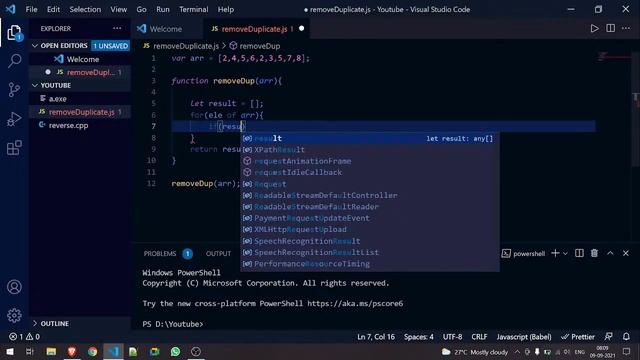Viewport: 640px width, 360px height.
Task: Change line ending via CRLF item
Action: click(x=479, y=337)
